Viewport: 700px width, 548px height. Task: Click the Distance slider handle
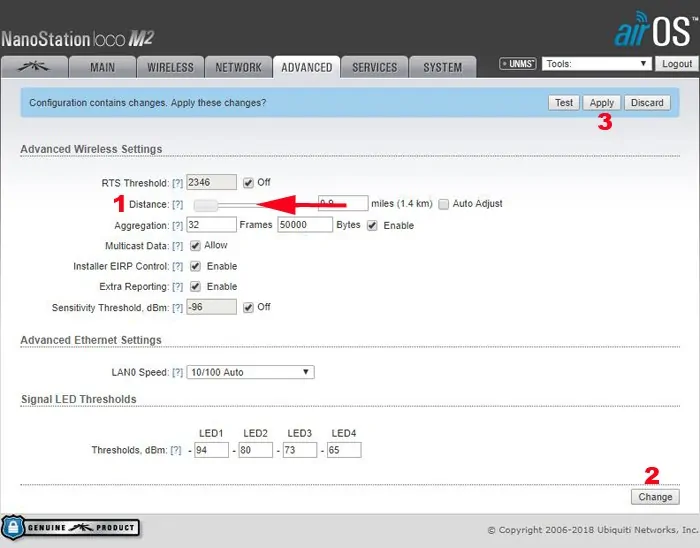206,205
